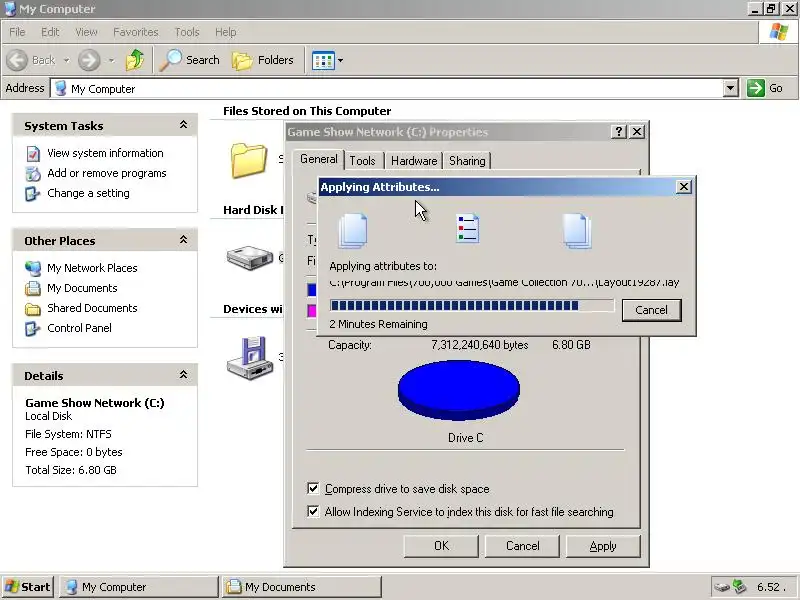This screenshot has width=800, height=600.
Task: Go up one folder level icon
Action: (135, 60)
